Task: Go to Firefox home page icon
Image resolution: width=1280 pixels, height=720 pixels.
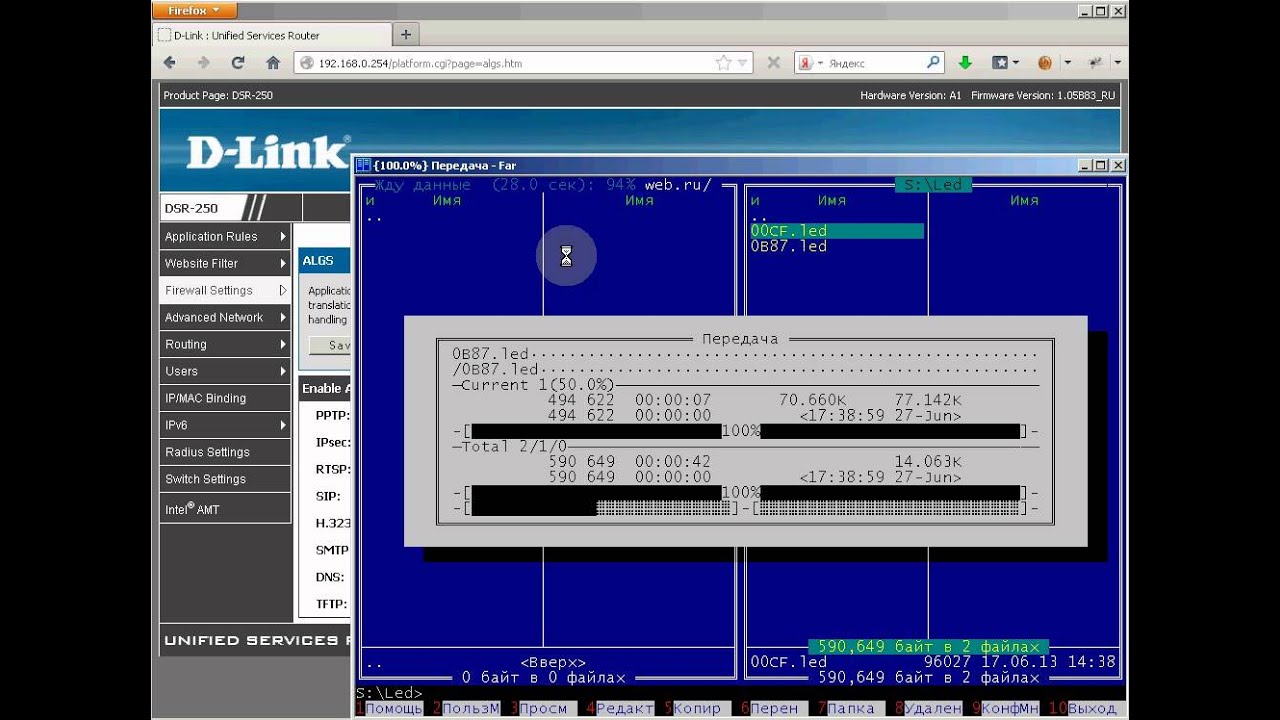Action: tap(273, 63)
